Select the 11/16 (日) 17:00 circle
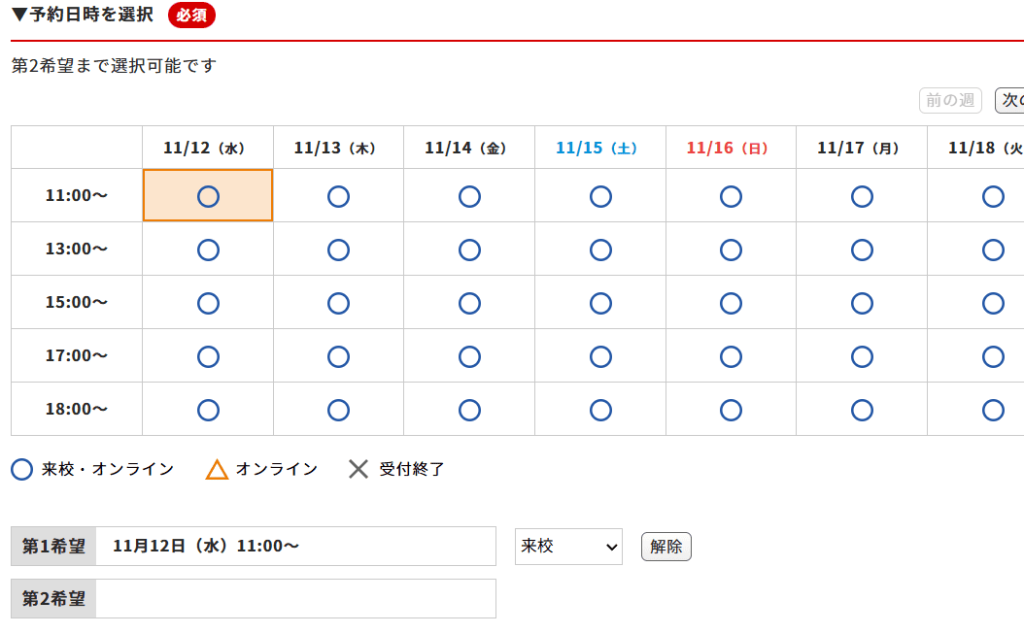 (x=731, y=357)
